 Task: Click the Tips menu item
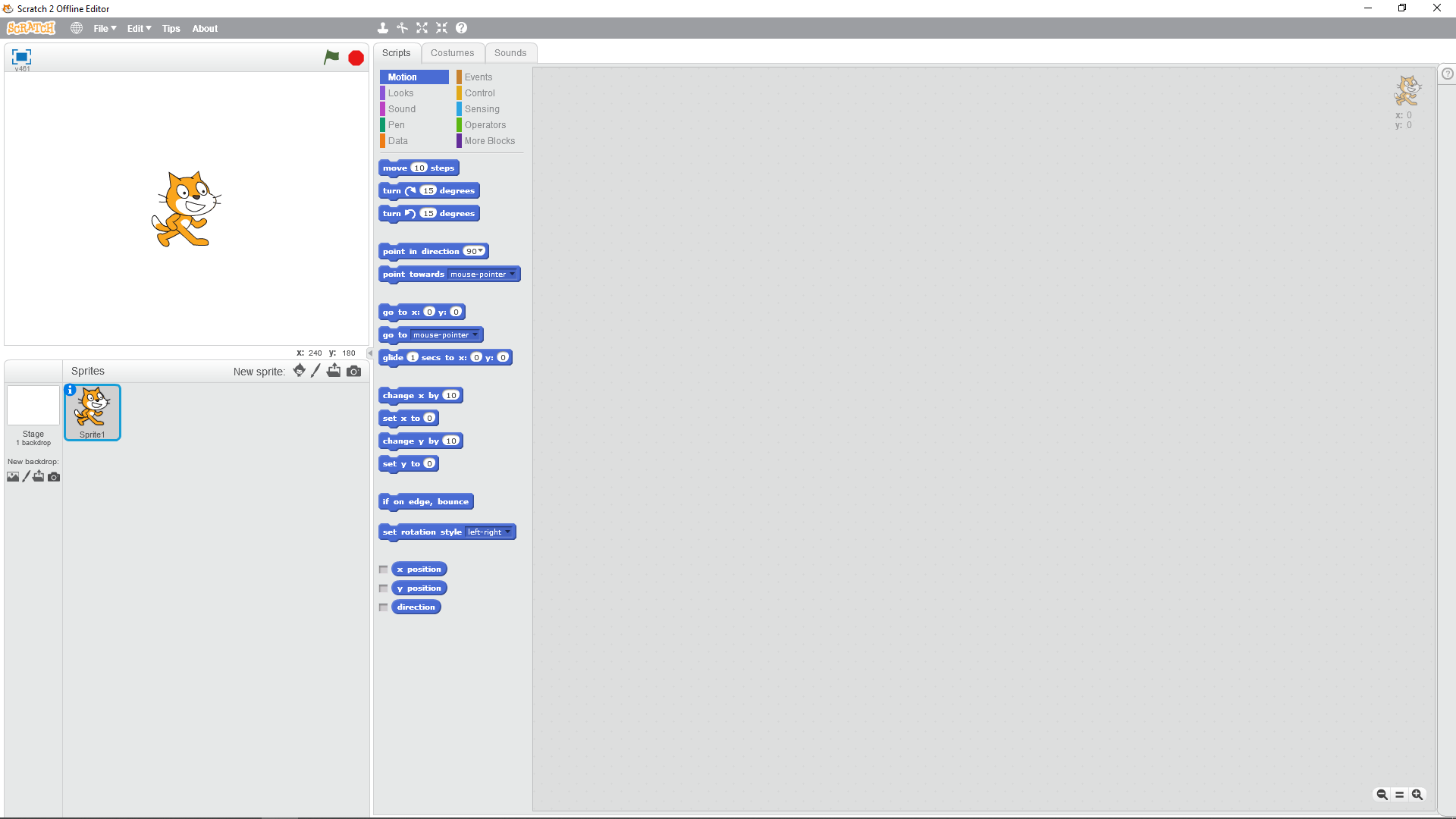pyautogui.click(x=170, y=28)
